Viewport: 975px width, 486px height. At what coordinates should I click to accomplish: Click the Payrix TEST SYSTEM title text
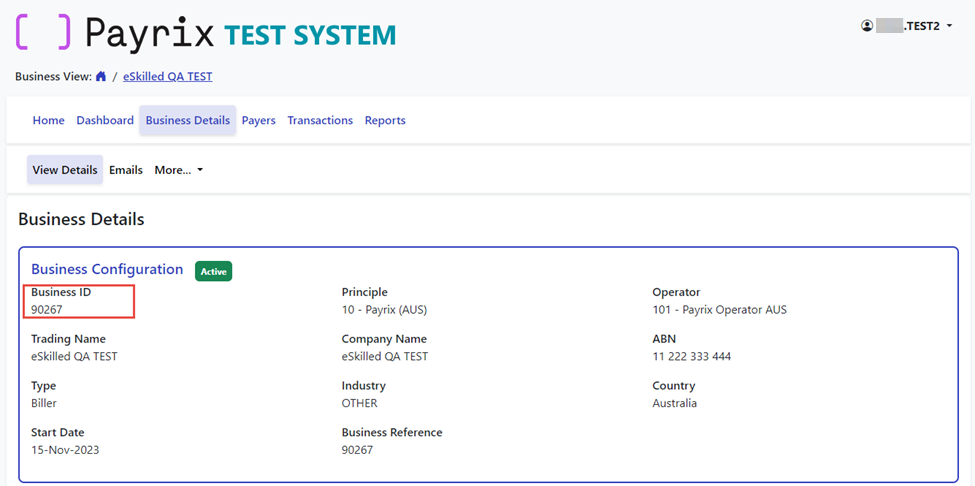(240, 34)
